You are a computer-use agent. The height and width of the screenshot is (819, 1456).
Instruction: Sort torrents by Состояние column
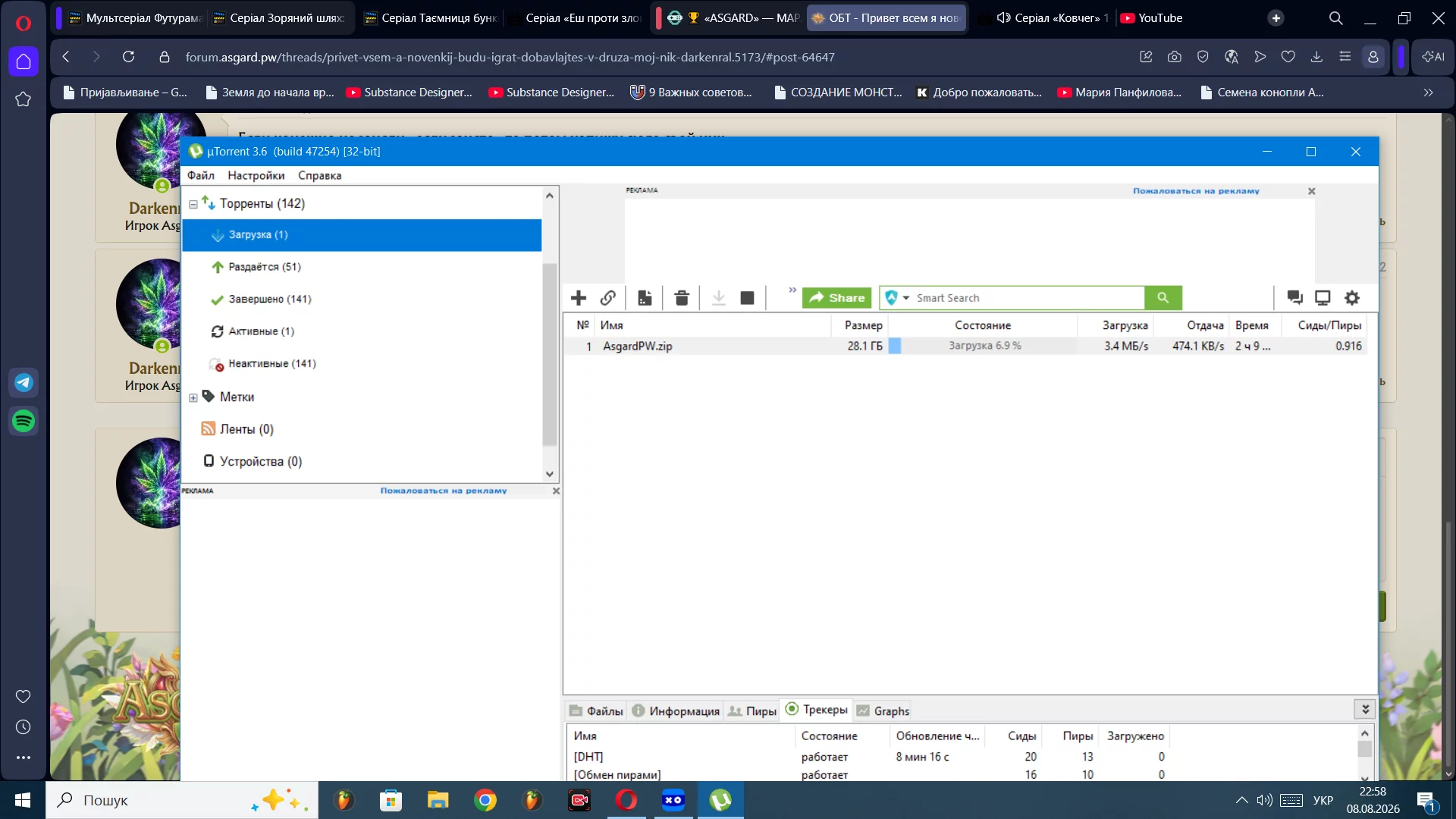coord(983,325)
